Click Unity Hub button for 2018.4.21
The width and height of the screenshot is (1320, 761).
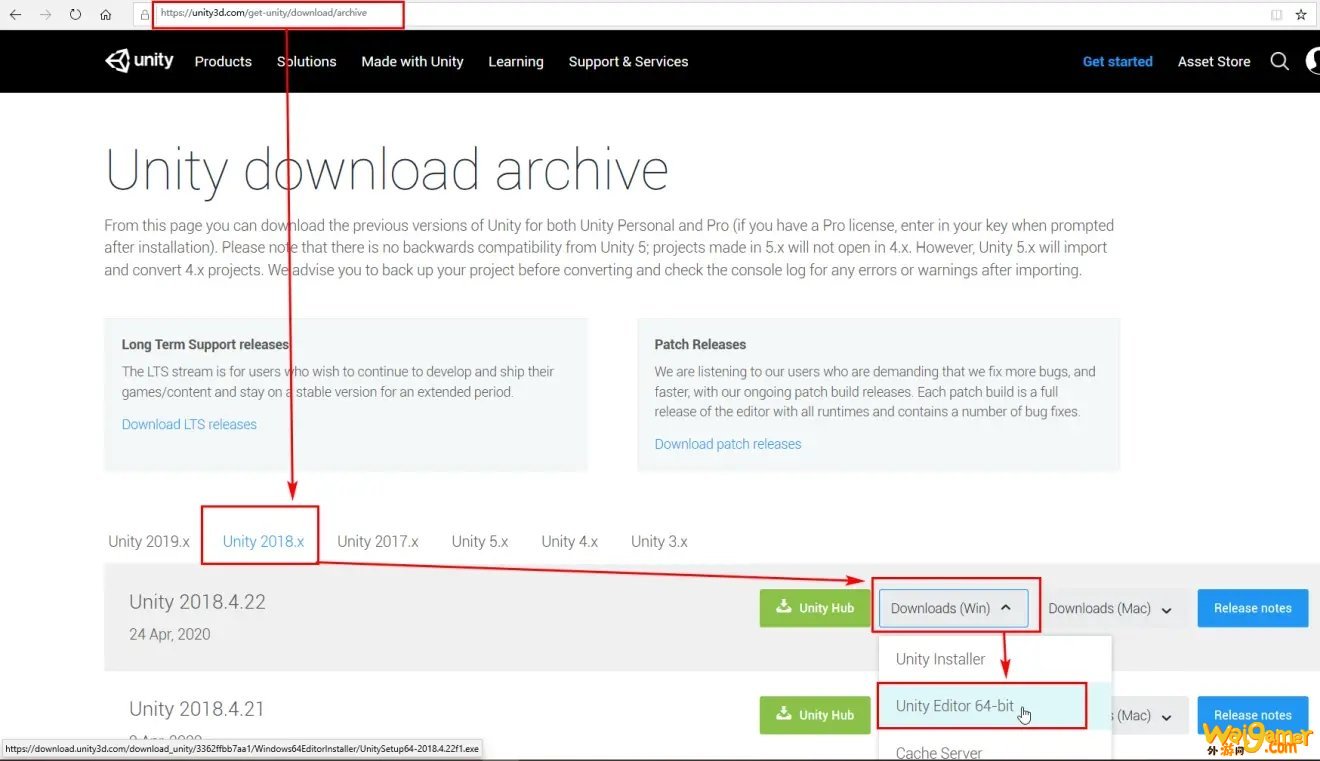click(x=815, y=715)
